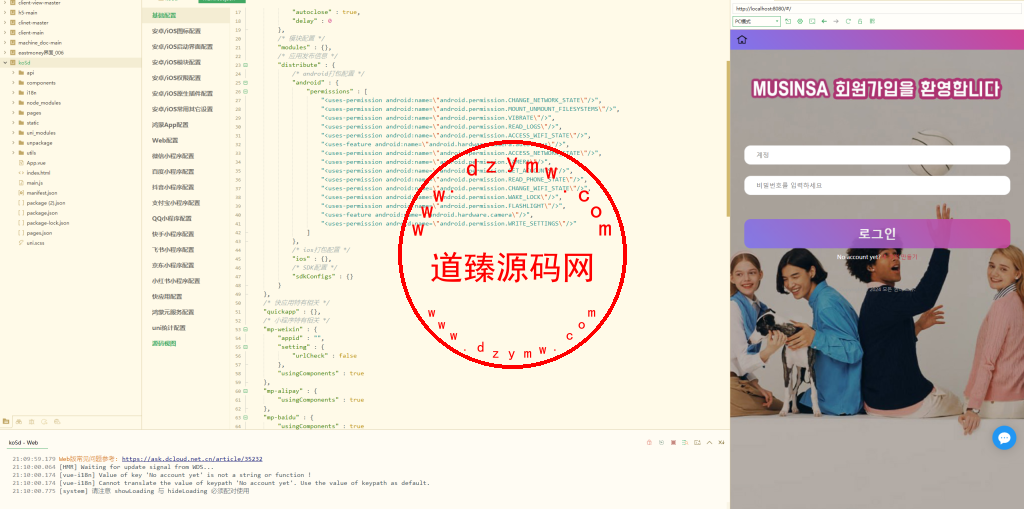Screen dimensions: 1024x509
Task: Click the green restart icon in console toolbar
Action: [662, 442]
